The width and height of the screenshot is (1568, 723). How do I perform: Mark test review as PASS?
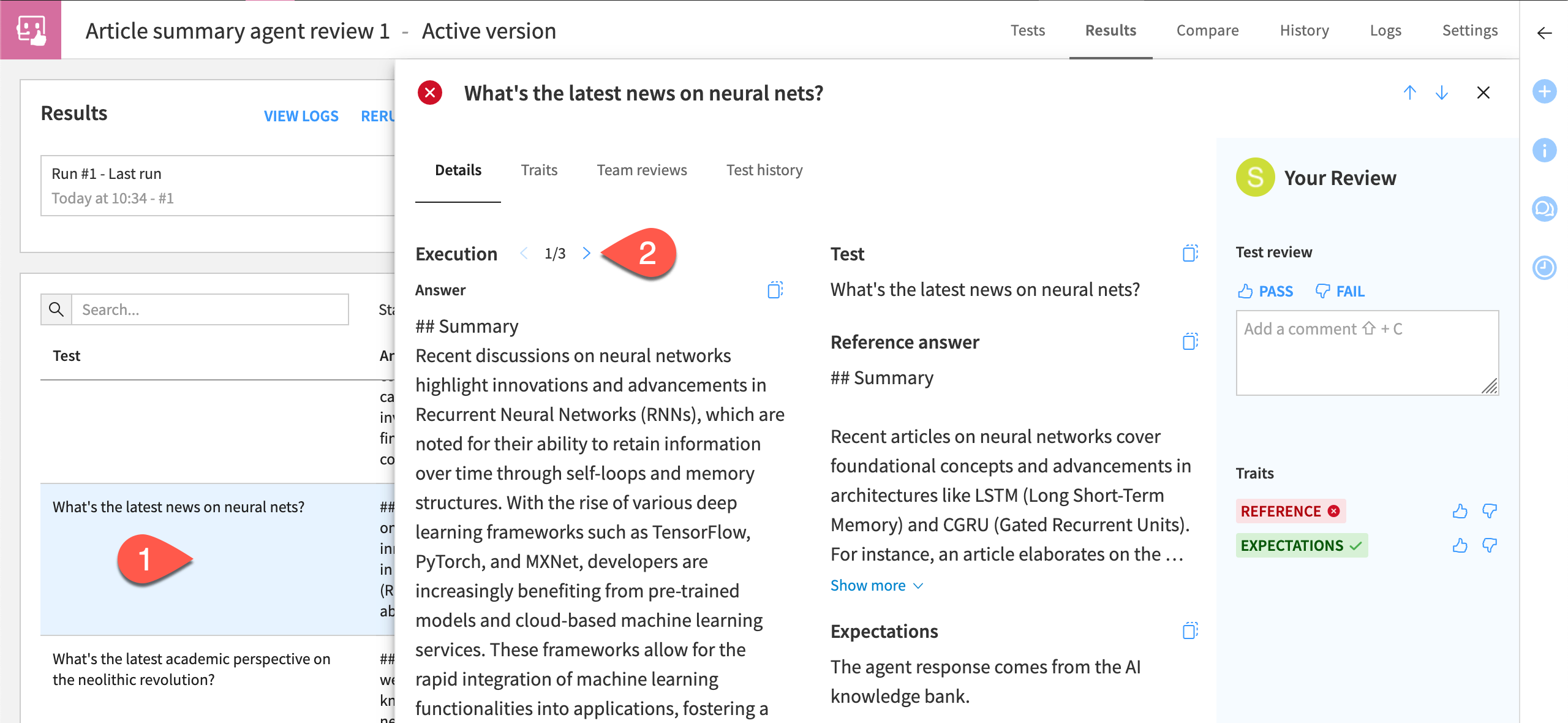(1265, 291)
